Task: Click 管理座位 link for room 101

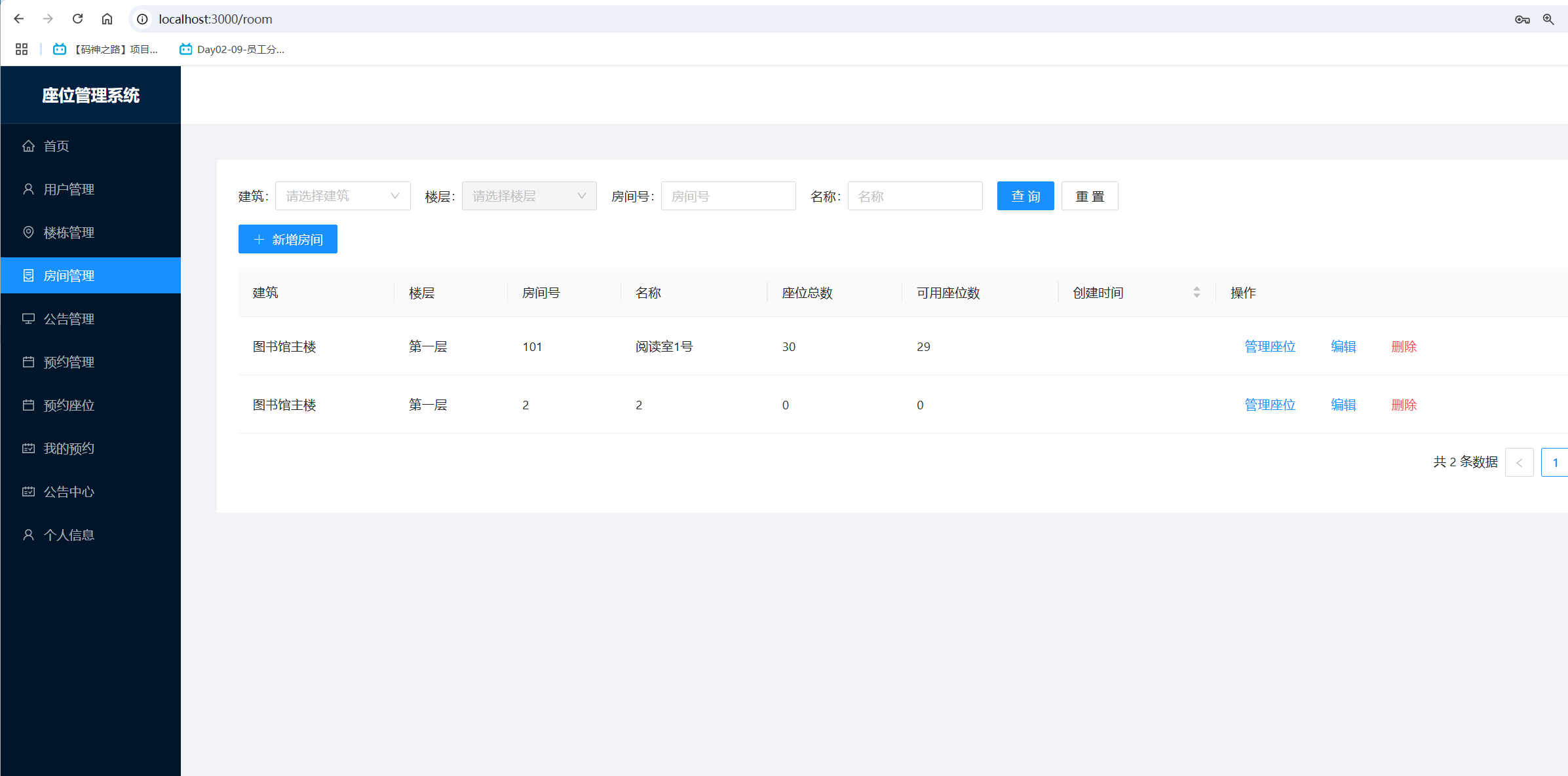Action: coord(1269,346)
